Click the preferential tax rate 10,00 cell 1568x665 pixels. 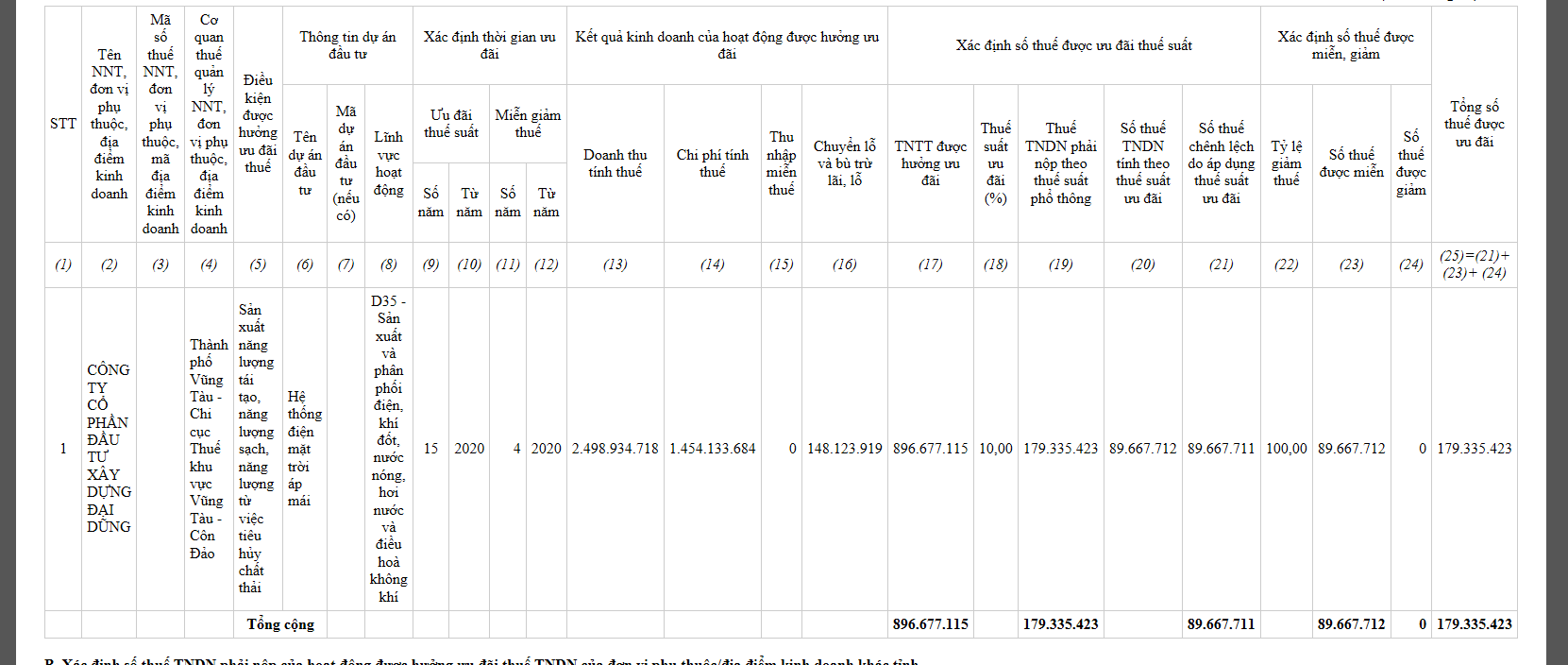point(995,449)
